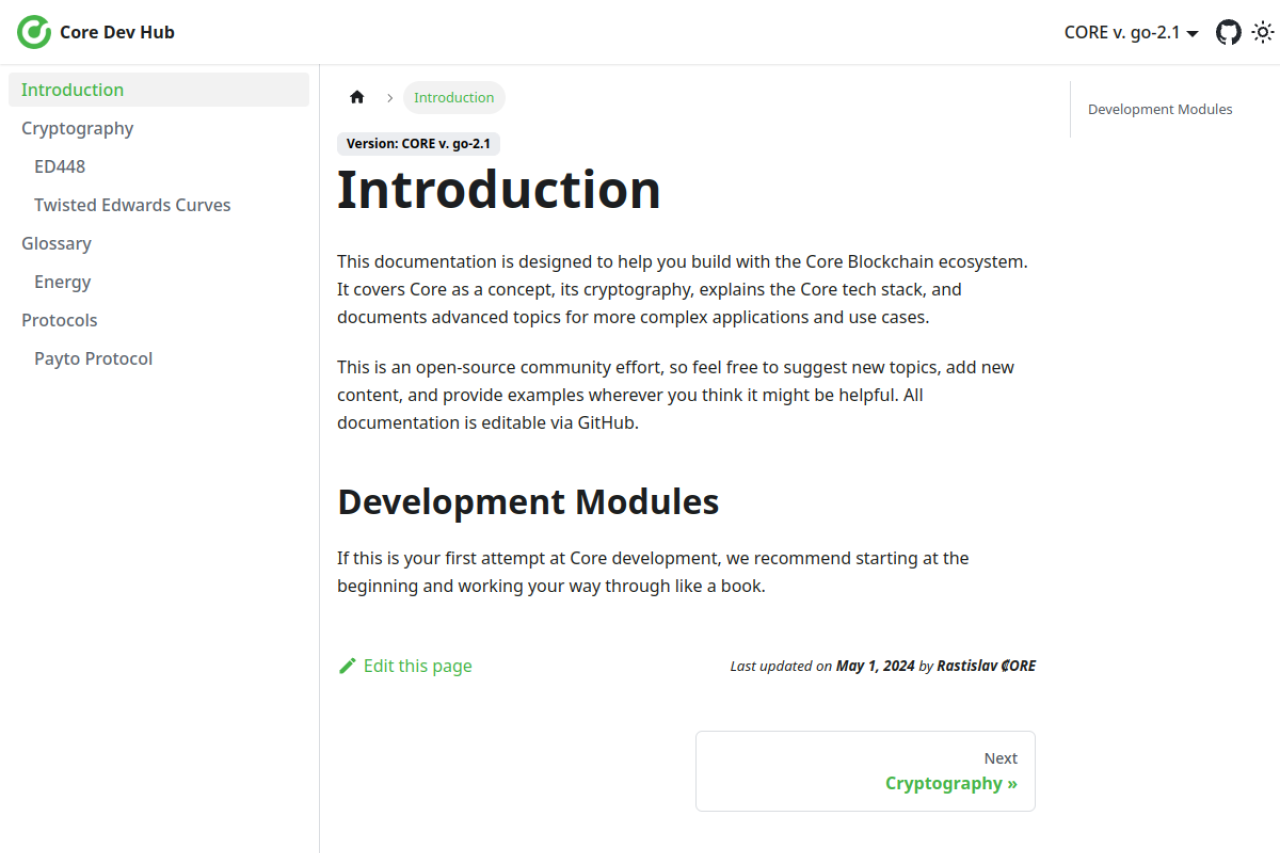Open the GitHub repository icon
This screenshot has width=1280, height=853.
pyautogui.click(x=1228, y=32)
